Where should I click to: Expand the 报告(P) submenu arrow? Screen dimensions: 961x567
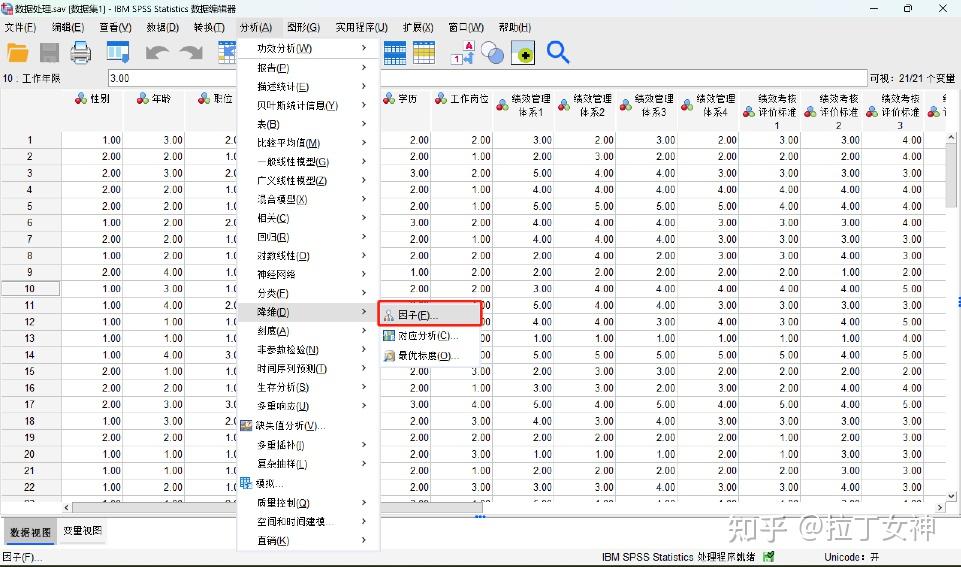pyautogui.click(x=364, y=67)
